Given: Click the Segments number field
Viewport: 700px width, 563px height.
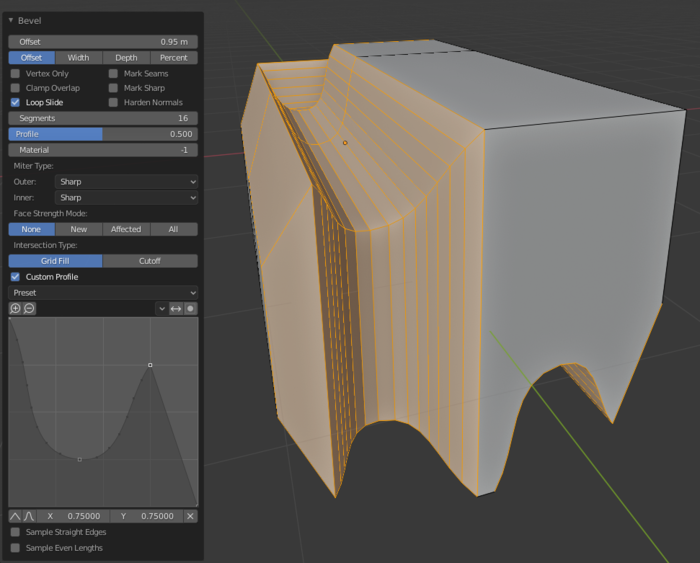Looking at the screenshot, I should coord(103,118).
